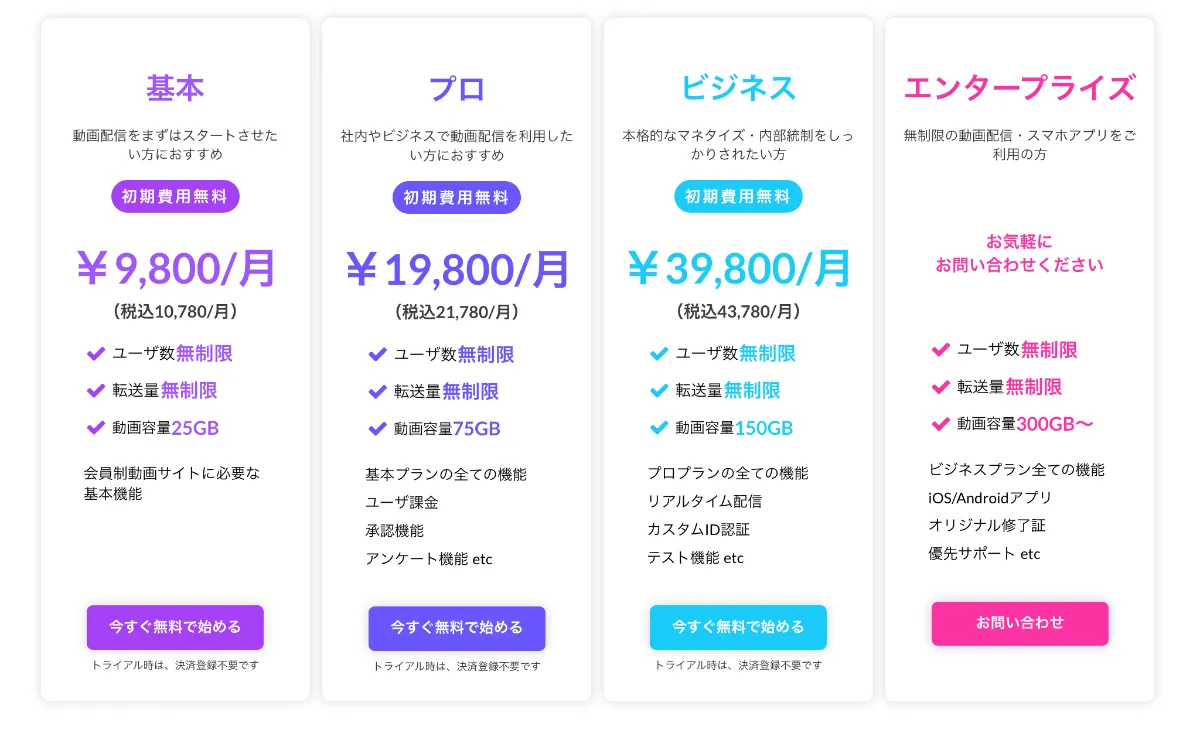Click the checkmark icon beside エンタープライズ 動画容量300GB〜
The image size is (1200, 732).
pyautogui.click(x=941, y=425)
